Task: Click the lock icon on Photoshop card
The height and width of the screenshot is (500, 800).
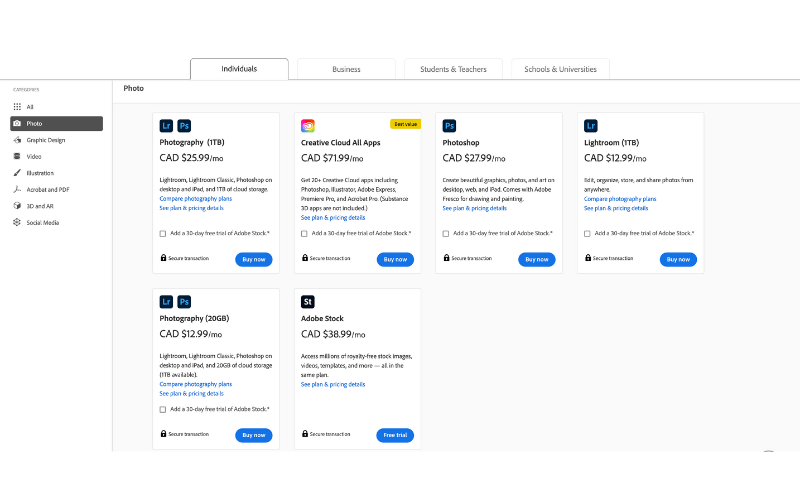Action: pyautogui.click(x=446, y=258)
